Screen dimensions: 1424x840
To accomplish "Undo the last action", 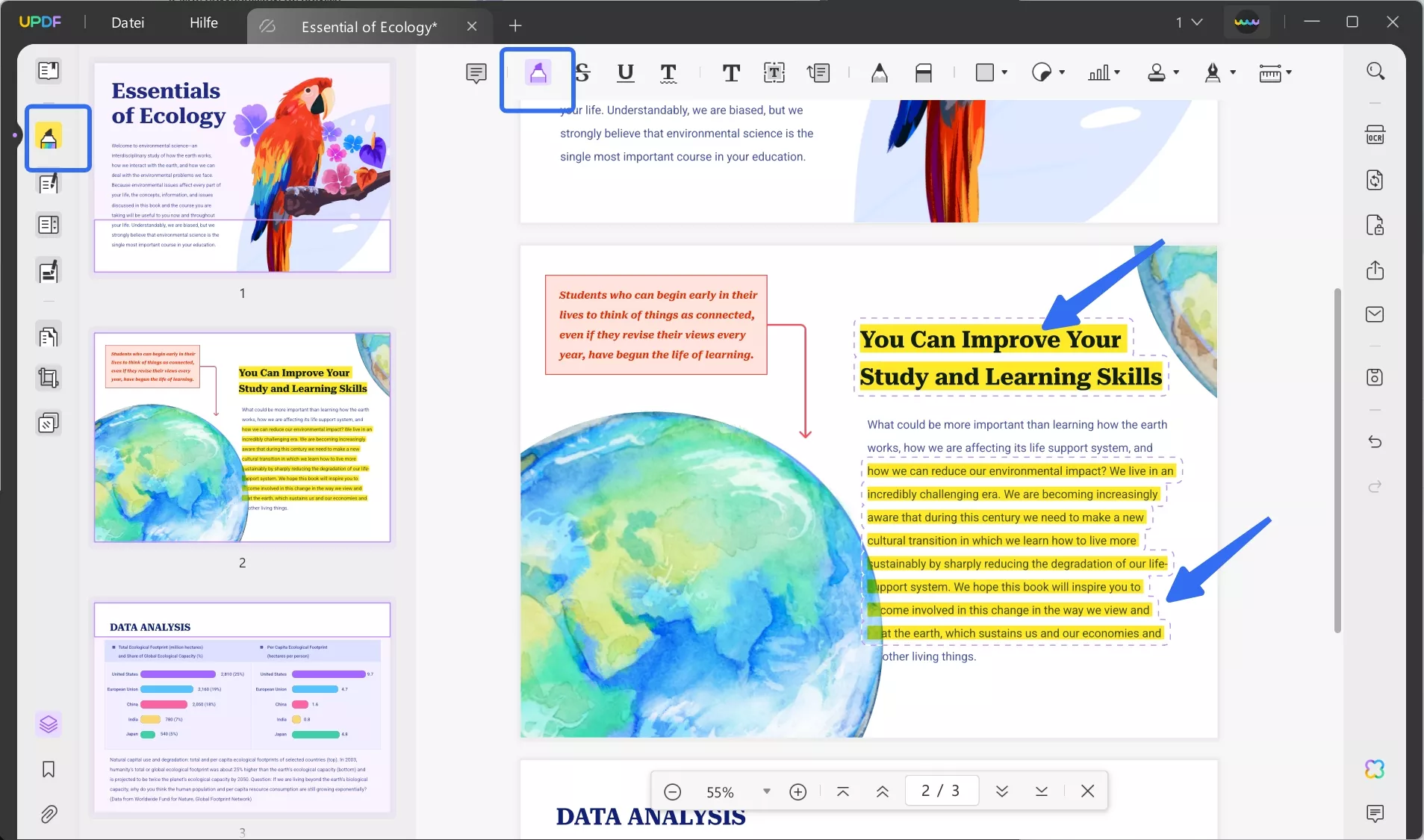I will pos(1375,443).
